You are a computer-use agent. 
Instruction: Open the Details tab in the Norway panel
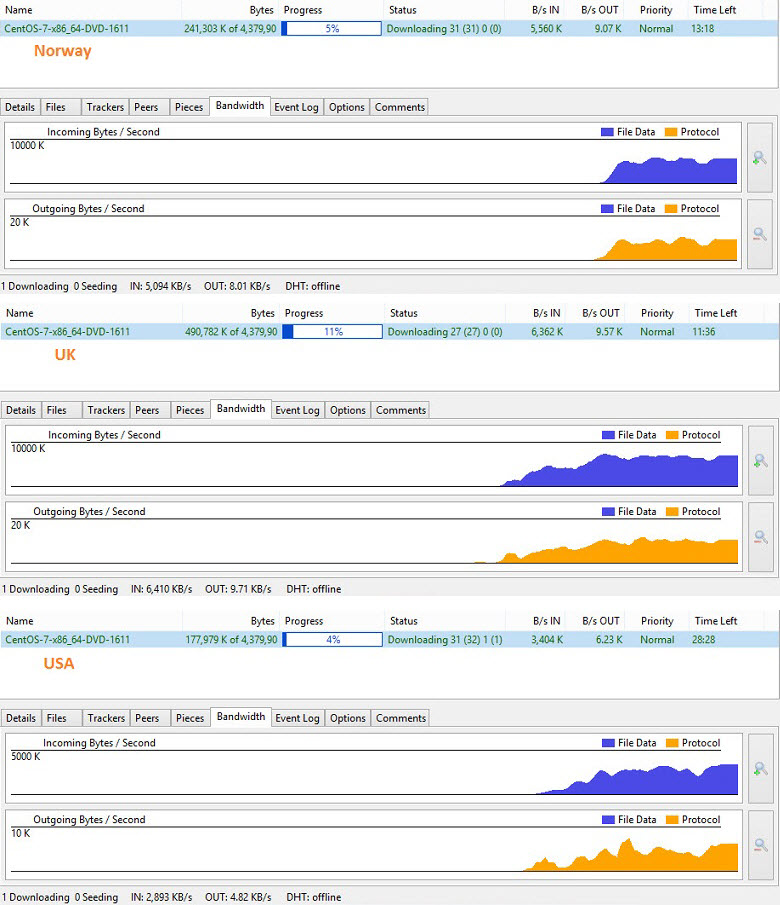(x=20, y=107)
